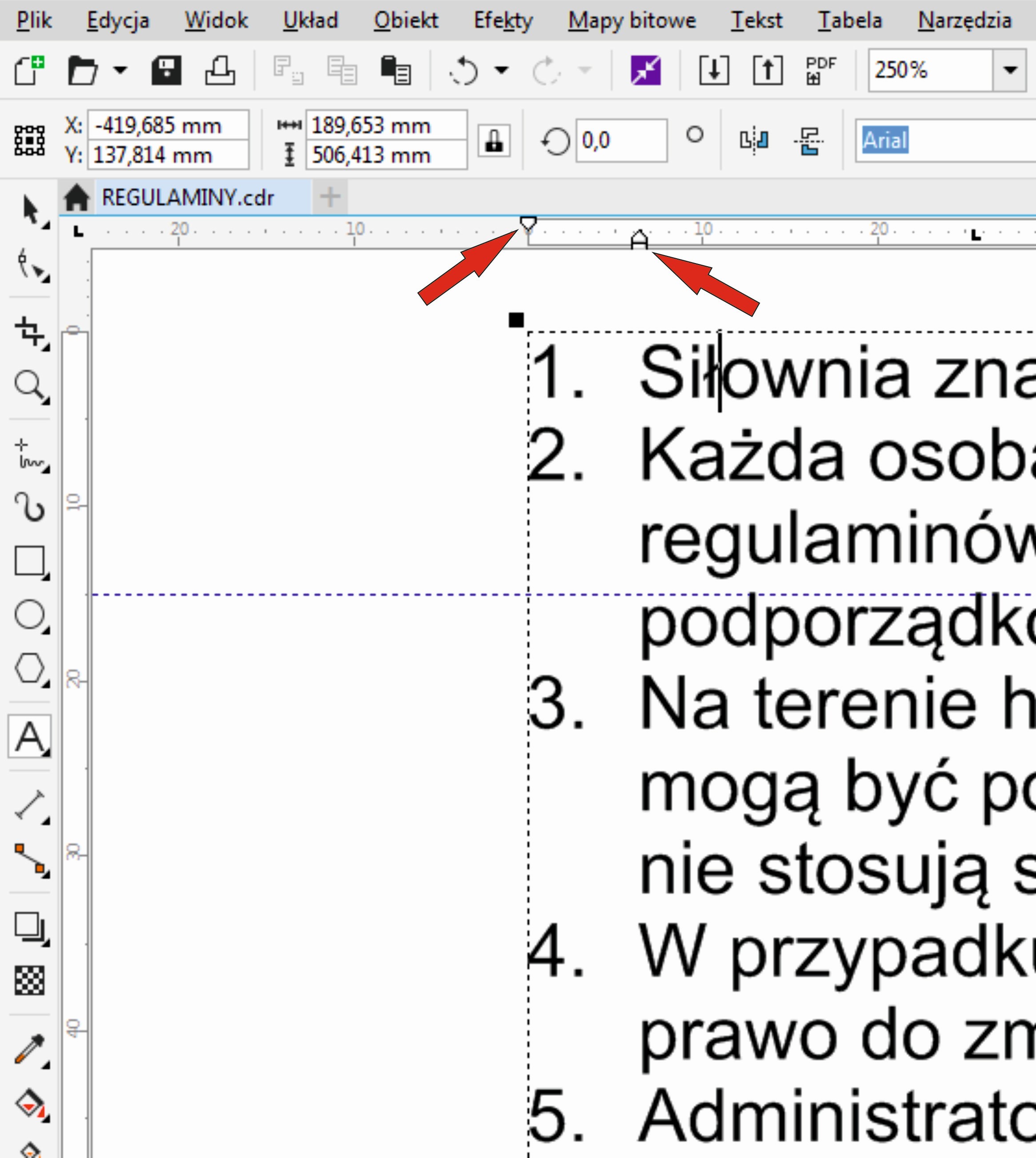Choose the Zoom magnifier tool

coord(29,385)
